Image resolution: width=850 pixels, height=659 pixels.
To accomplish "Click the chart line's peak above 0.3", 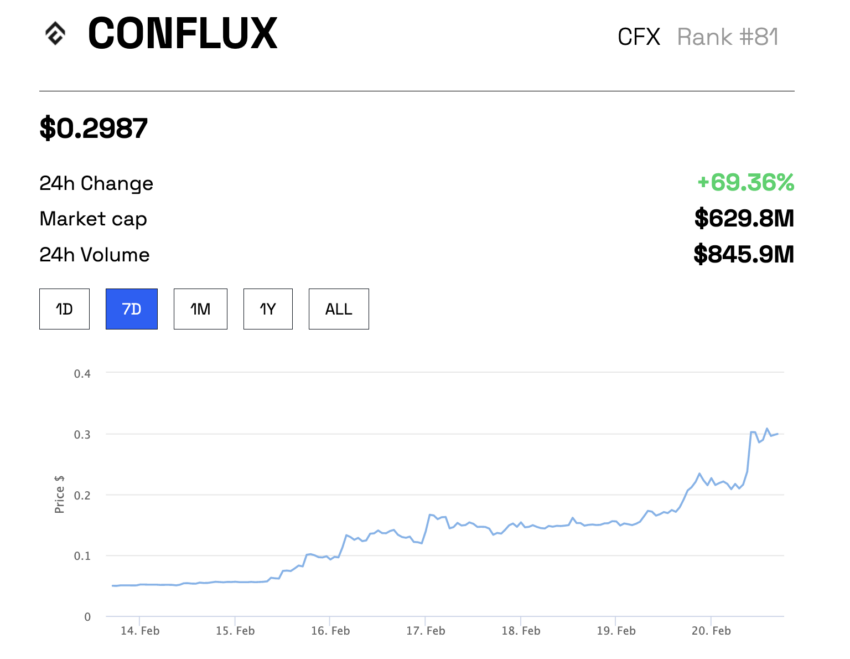I will tap(767, 429).
